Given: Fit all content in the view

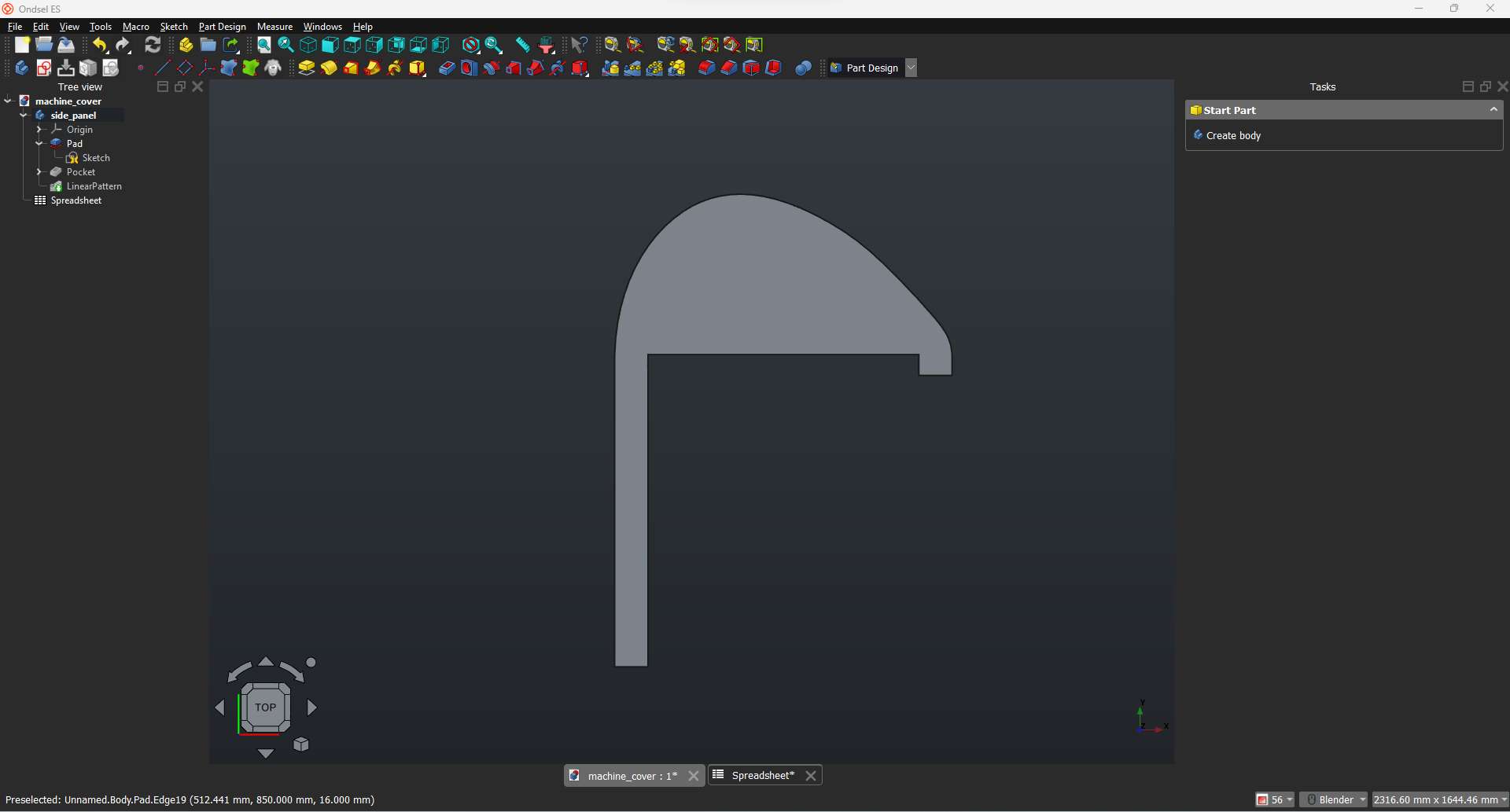Looking at the screenshot, I should pos(264,45).
